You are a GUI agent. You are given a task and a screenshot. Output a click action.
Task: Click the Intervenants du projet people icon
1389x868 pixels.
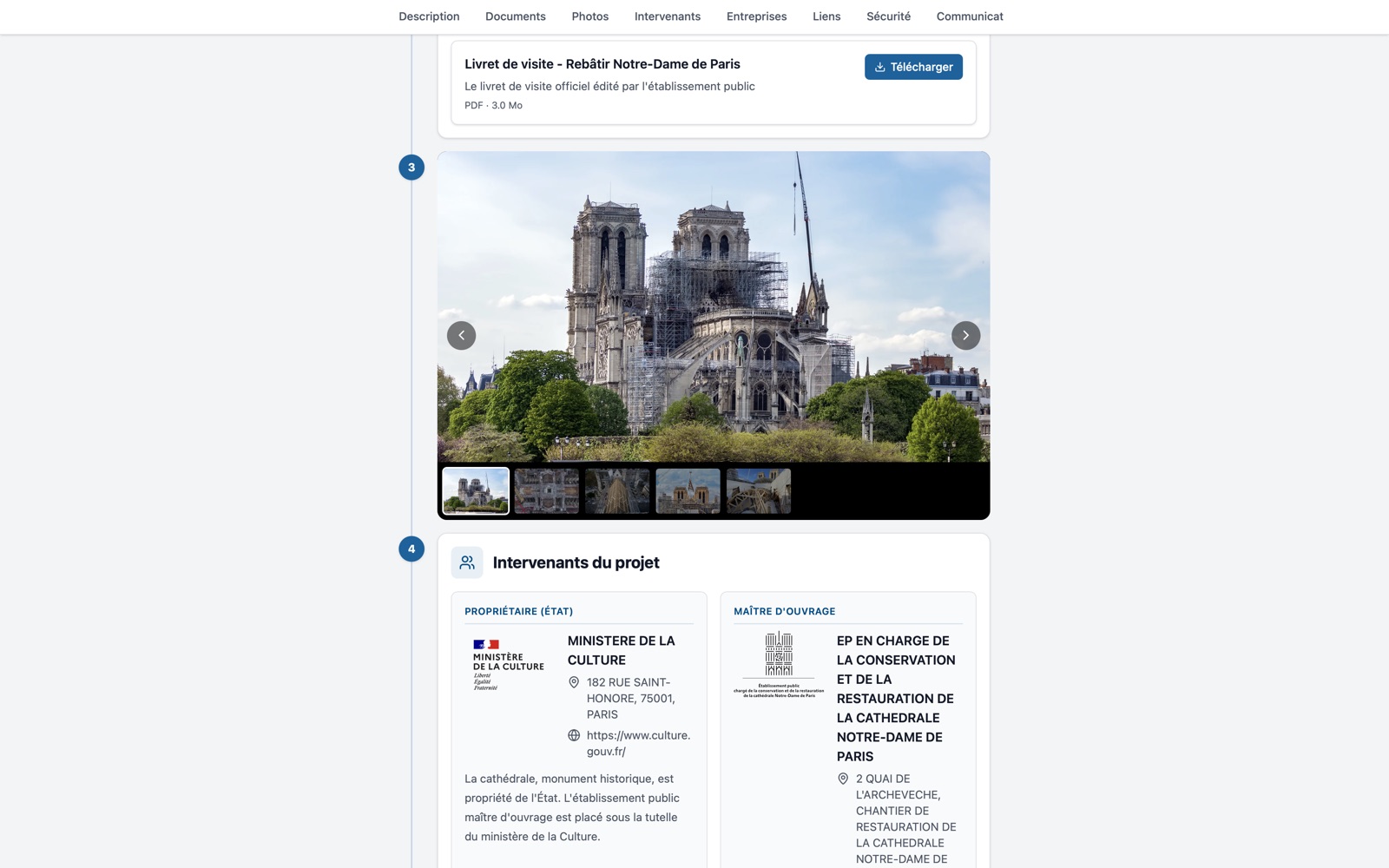pyautogui.click(x=467, y=562)
